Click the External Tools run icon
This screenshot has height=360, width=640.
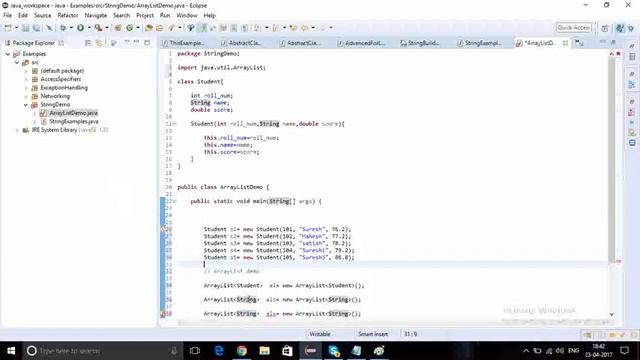98,28
